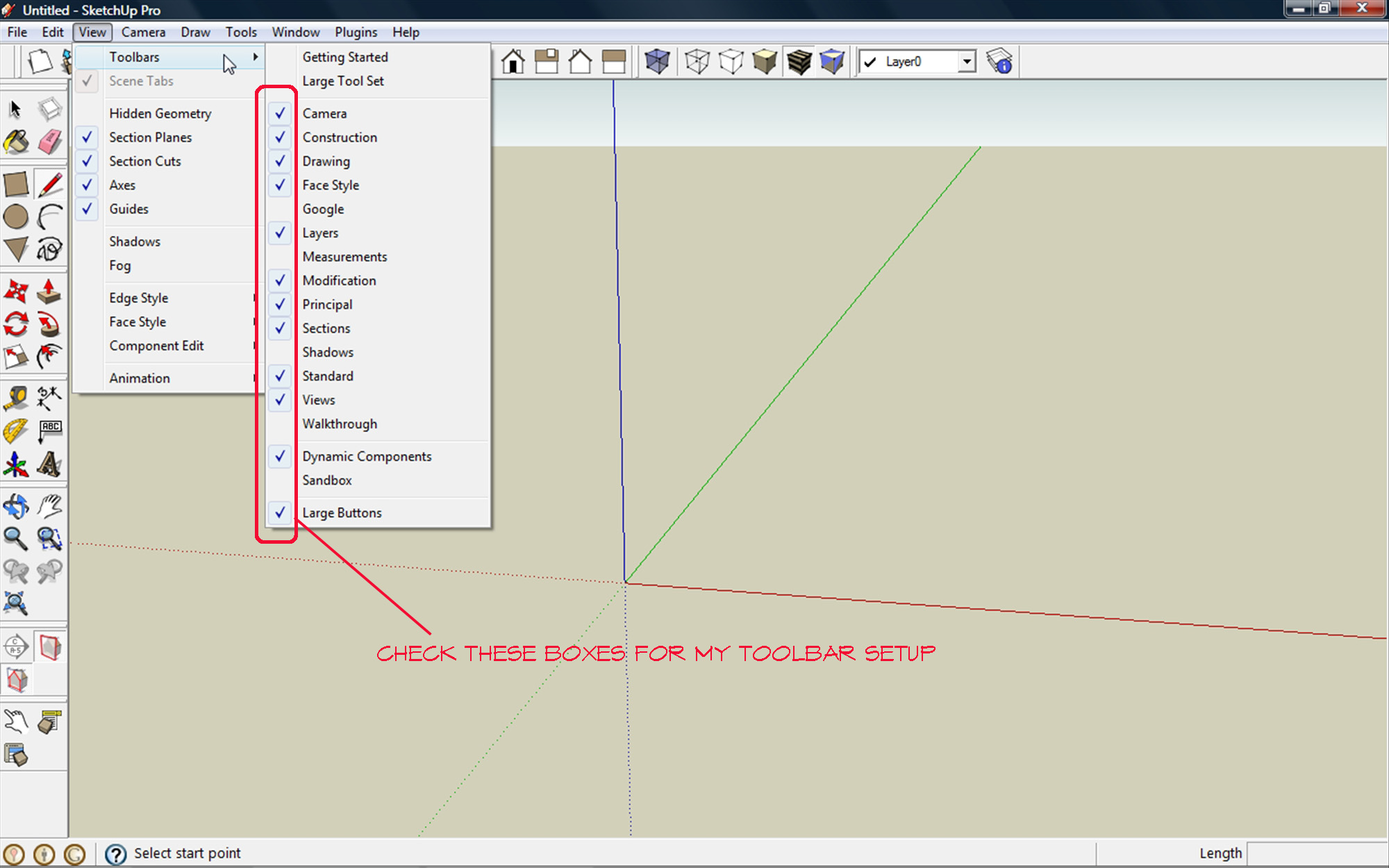The height and width of the screenshot is (868, 1389).
Task: Uncheck the Camera toolbar option
Action: tap(324, 113)
